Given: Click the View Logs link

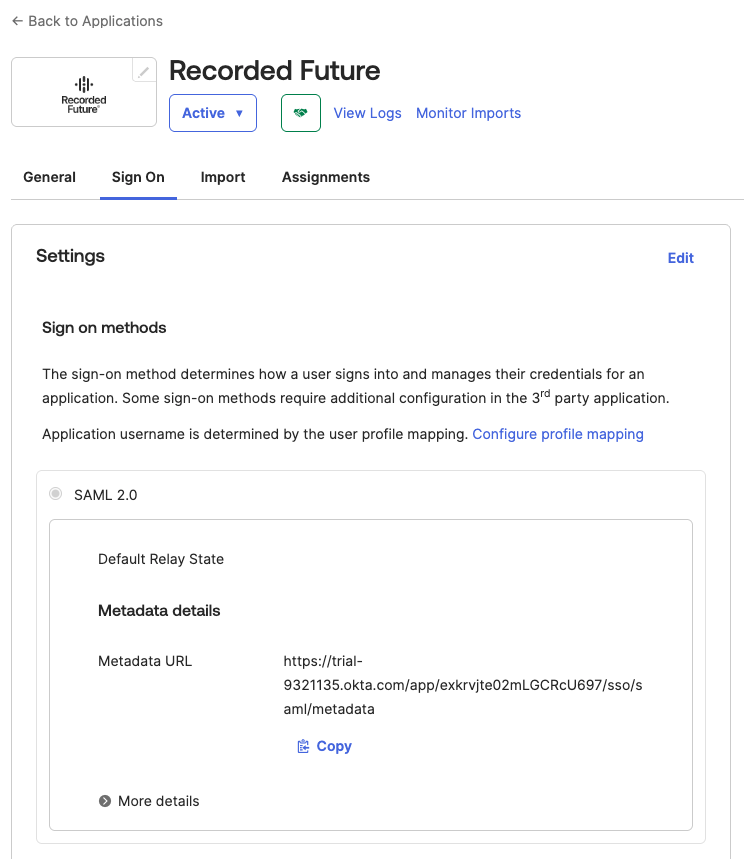Looking at the screenshot, I should click(367, 113).
